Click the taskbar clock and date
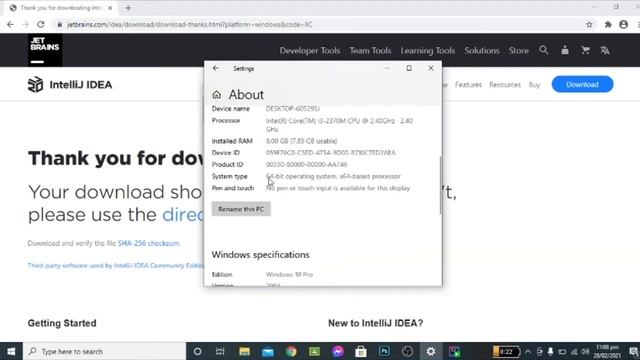640x360 pixels. [608, 351]
